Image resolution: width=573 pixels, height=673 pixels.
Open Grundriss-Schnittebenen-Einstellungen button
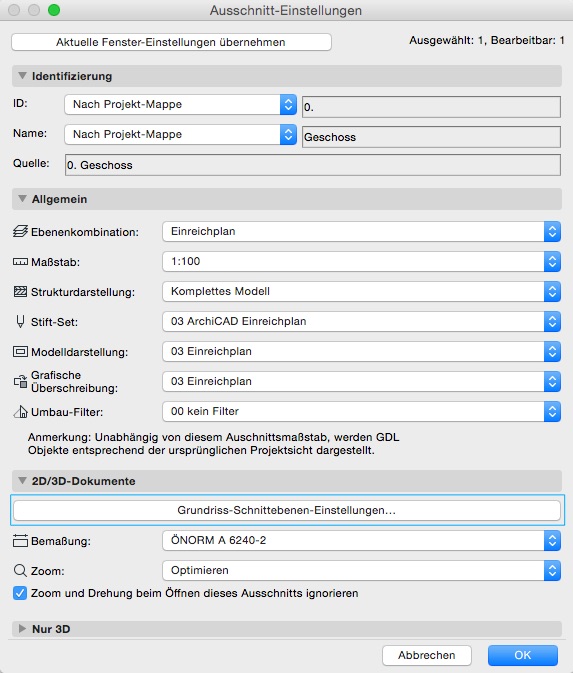[x=287, y=510]
